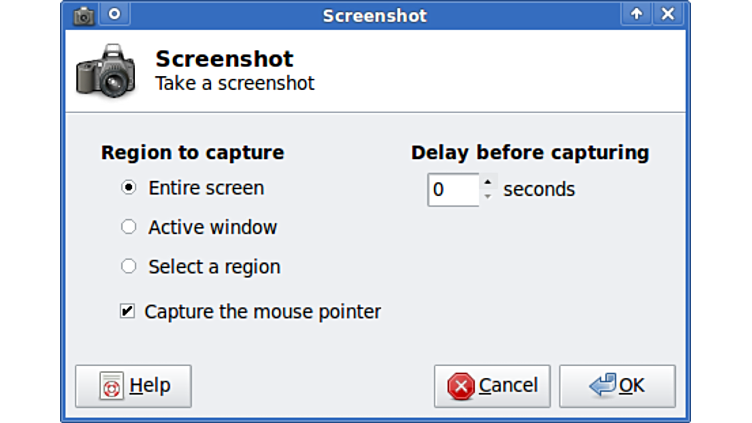
Task: Click the Capture the mouse pointer label
Action: click(263, 312)
